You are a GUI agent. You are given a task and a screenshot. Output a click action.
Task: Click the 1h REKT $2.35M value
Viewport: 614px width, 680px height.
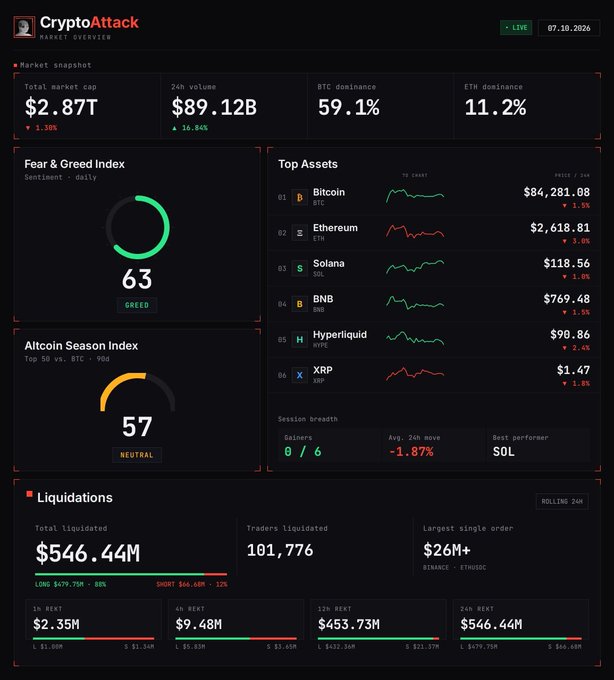click(x=56, y=624)
